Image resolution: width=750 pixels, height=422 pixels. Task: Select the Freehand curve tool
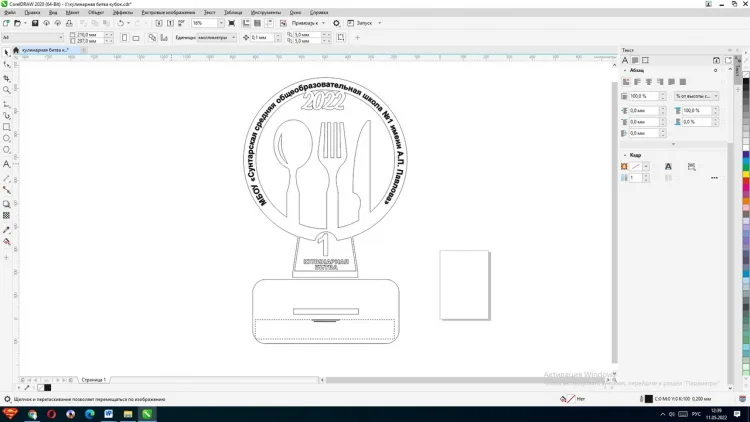6,104
